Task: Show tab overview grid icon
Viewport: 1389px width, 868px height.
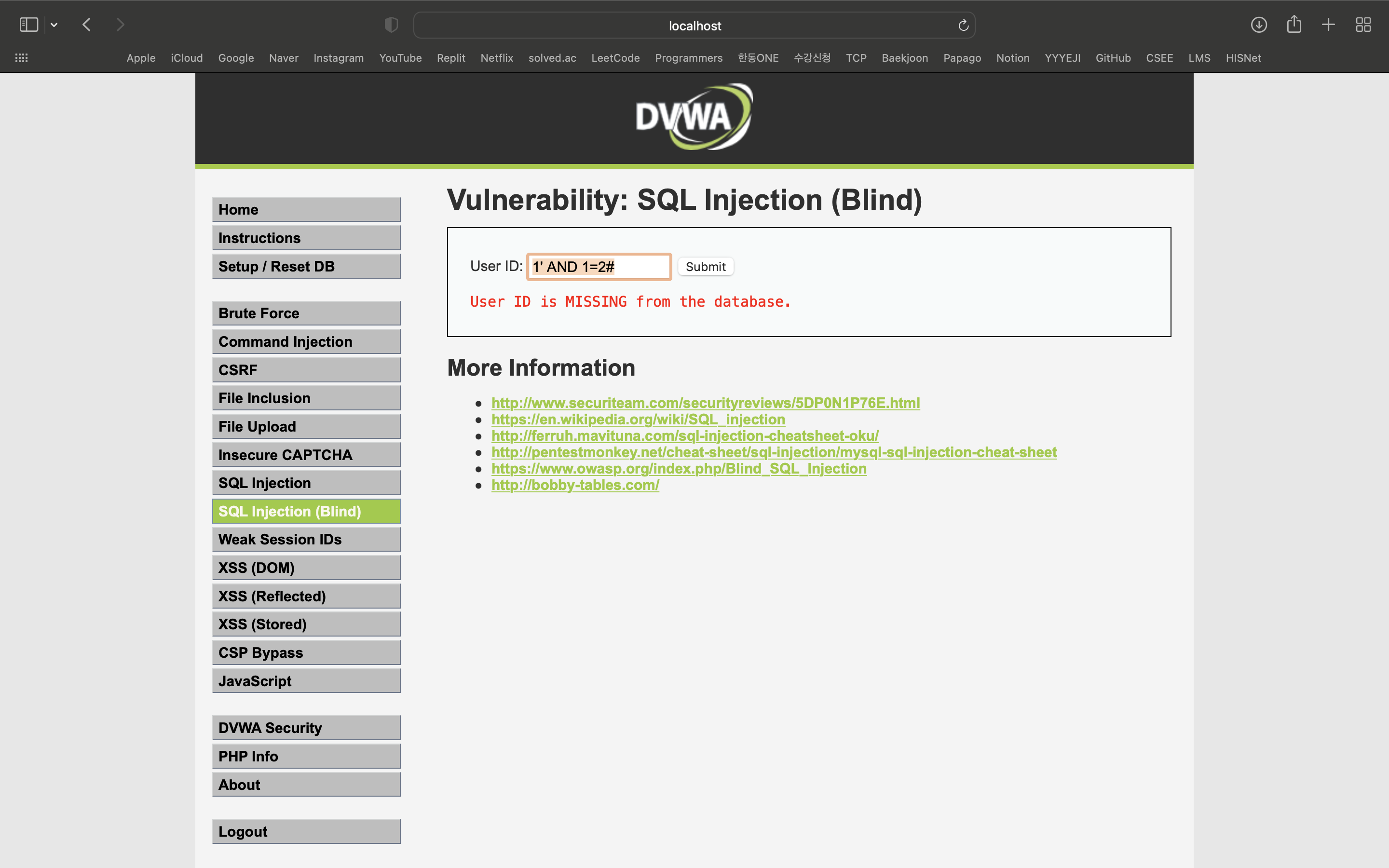Action: tap(1363, 25)
